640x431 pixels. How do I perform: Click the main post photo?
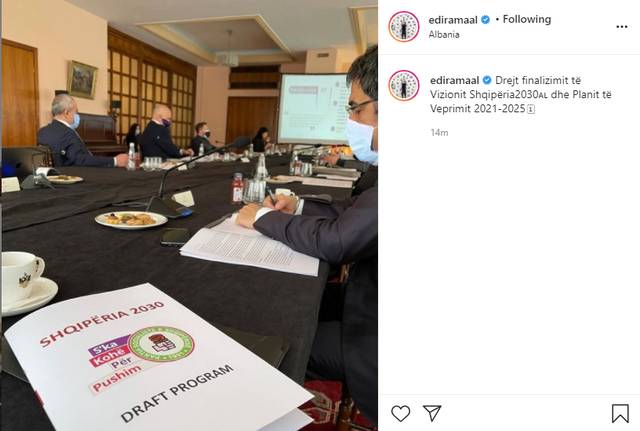coord(189,216)
